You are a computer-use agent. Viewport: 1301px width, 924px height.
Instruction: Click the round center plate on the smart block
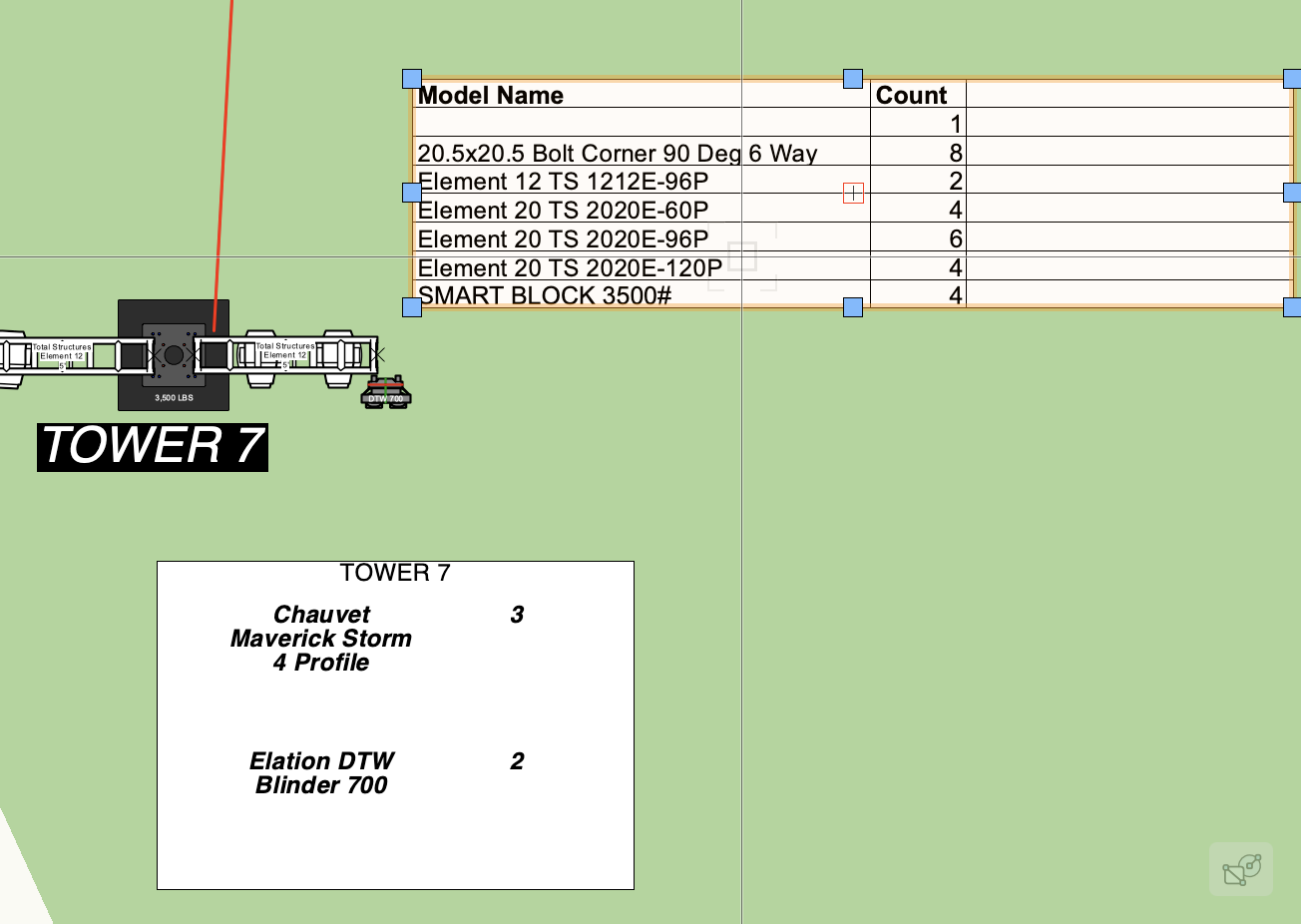click(174, 354)
